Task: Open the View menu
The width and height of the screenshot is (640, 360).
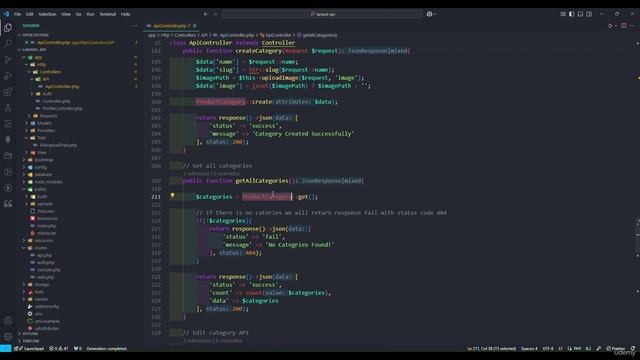Action: 66,14
